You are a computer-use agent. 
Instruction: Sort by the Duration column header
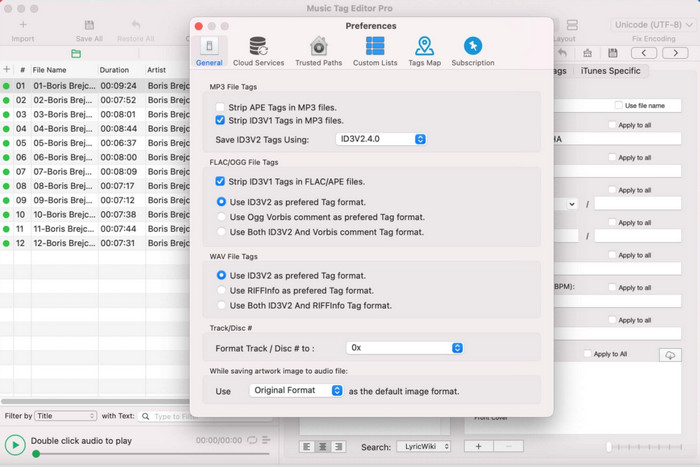pos(114,70)
